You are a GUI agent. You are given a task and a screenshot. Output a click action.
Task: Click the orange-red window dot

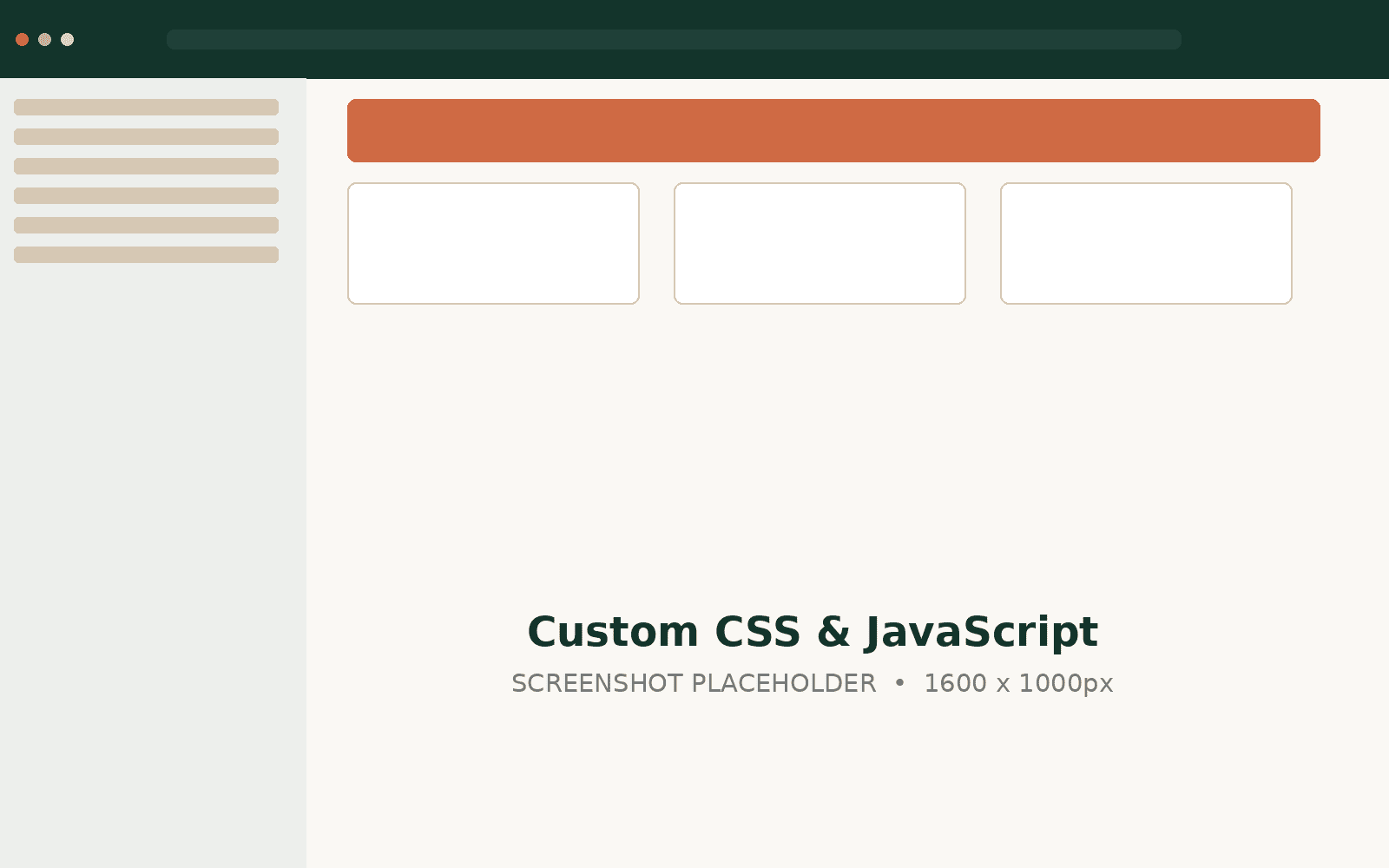23,39
